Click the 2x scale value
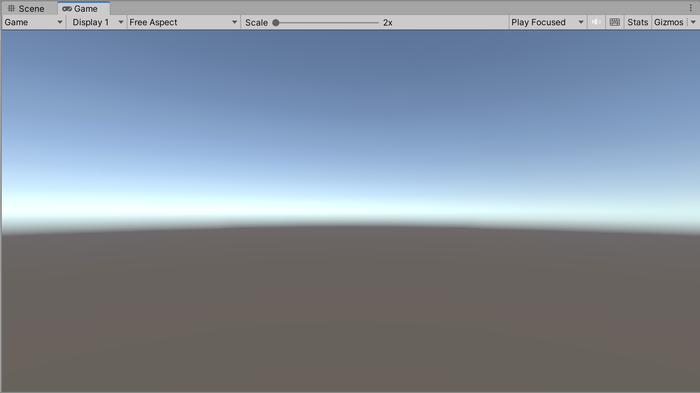The width and height of the screenshot is (700, 393). pos(388,22)
